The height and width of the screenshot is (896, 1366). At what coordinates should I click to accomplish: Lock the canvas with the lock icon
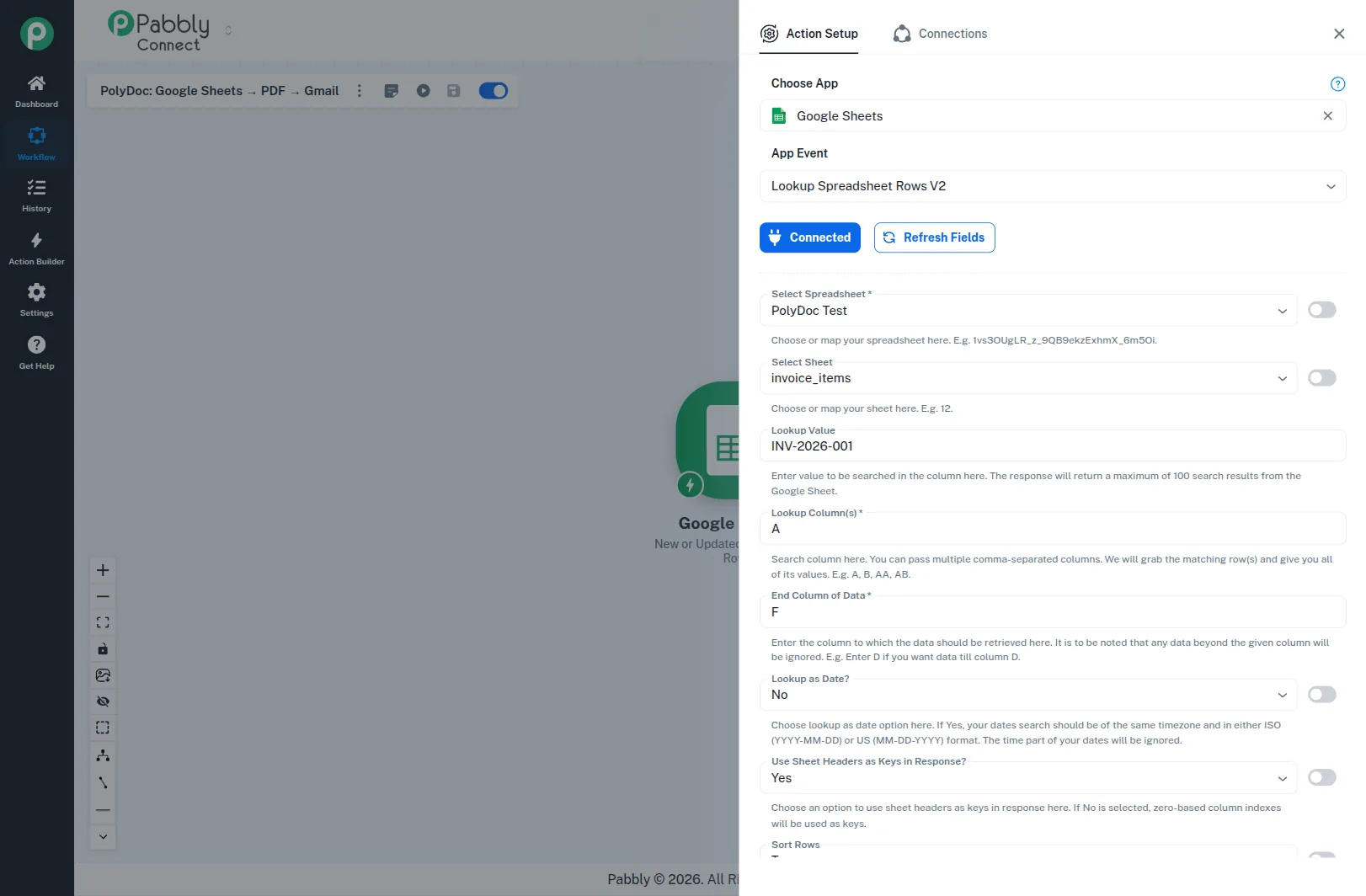pos(103,648)
